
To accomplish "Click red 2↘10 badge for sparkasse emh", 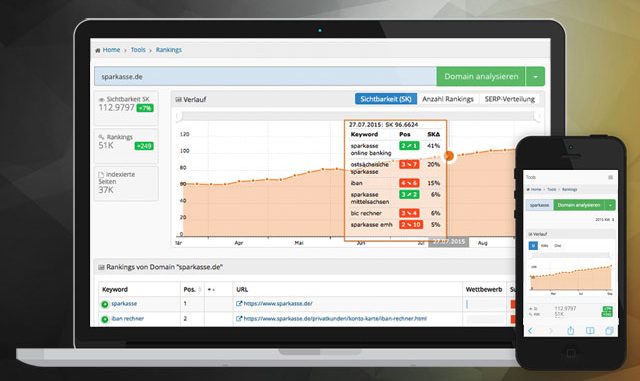I will 411,225.
